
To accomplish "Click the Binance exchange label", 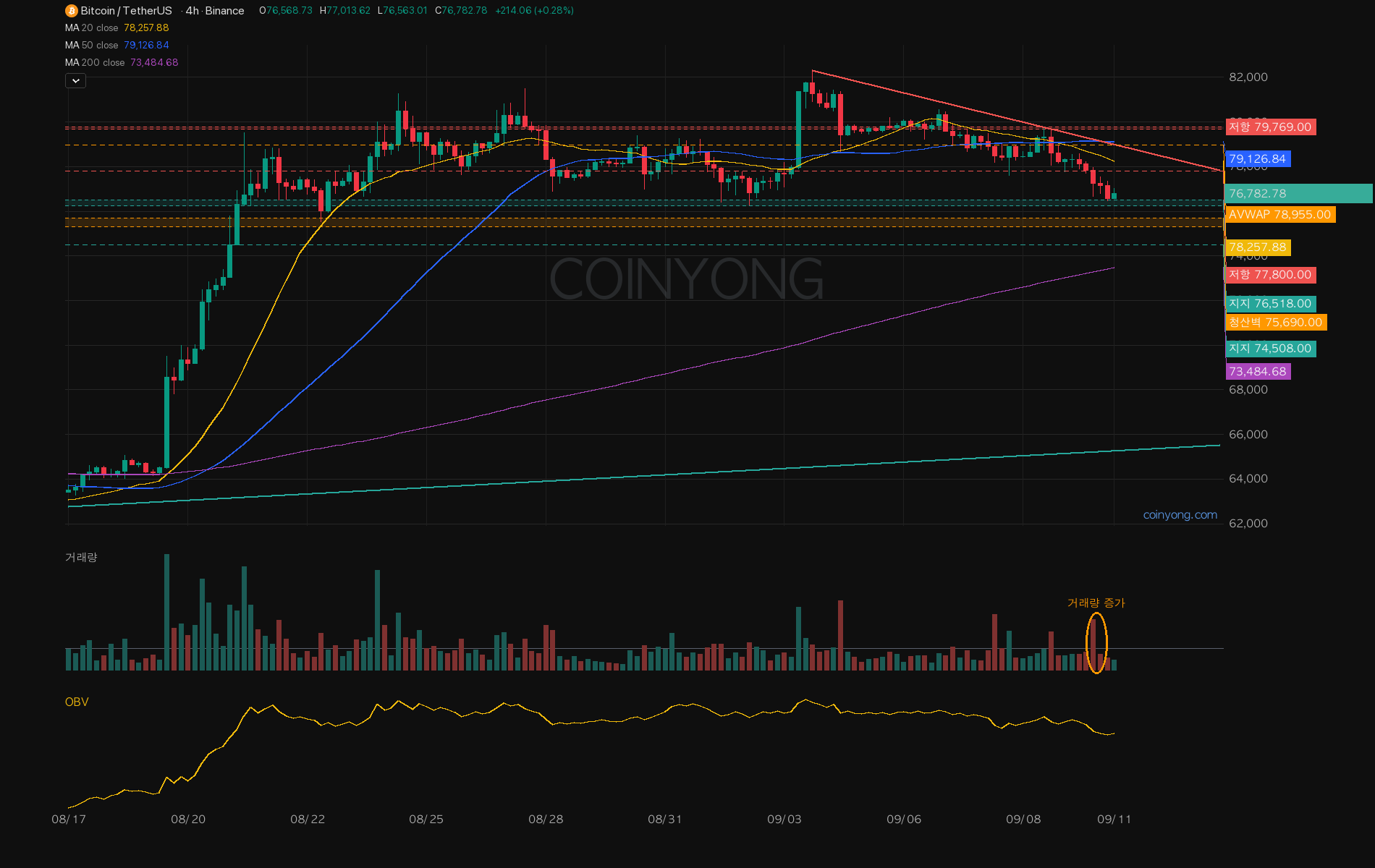I will [224, 11].
